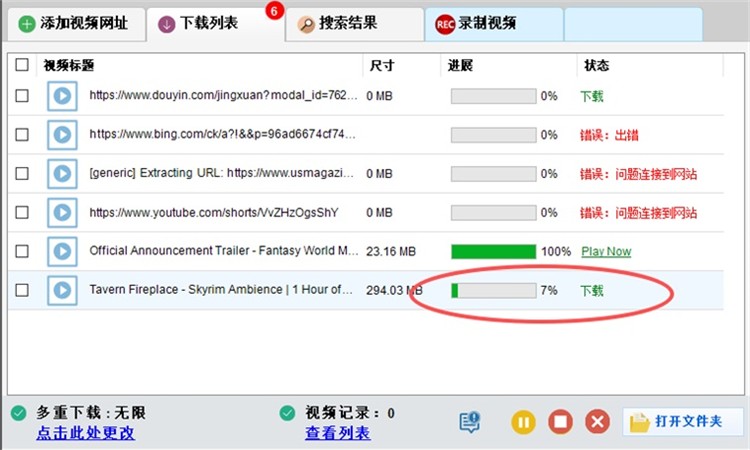Switch to the 录制视频 tab
This screenshot has height=450, width=750.
click(494, 23)
